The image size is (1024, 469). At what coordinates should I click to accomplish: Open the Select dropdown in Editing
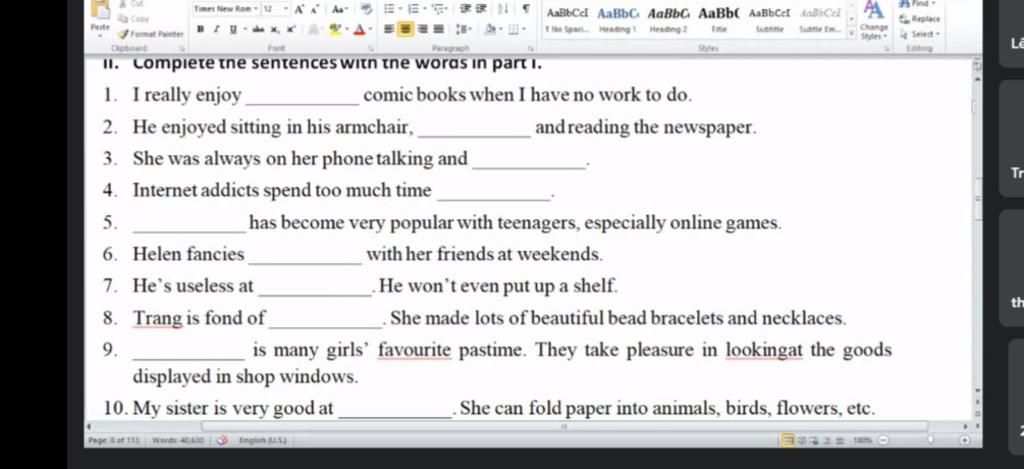pyautogui.click(x=921, y=34)
